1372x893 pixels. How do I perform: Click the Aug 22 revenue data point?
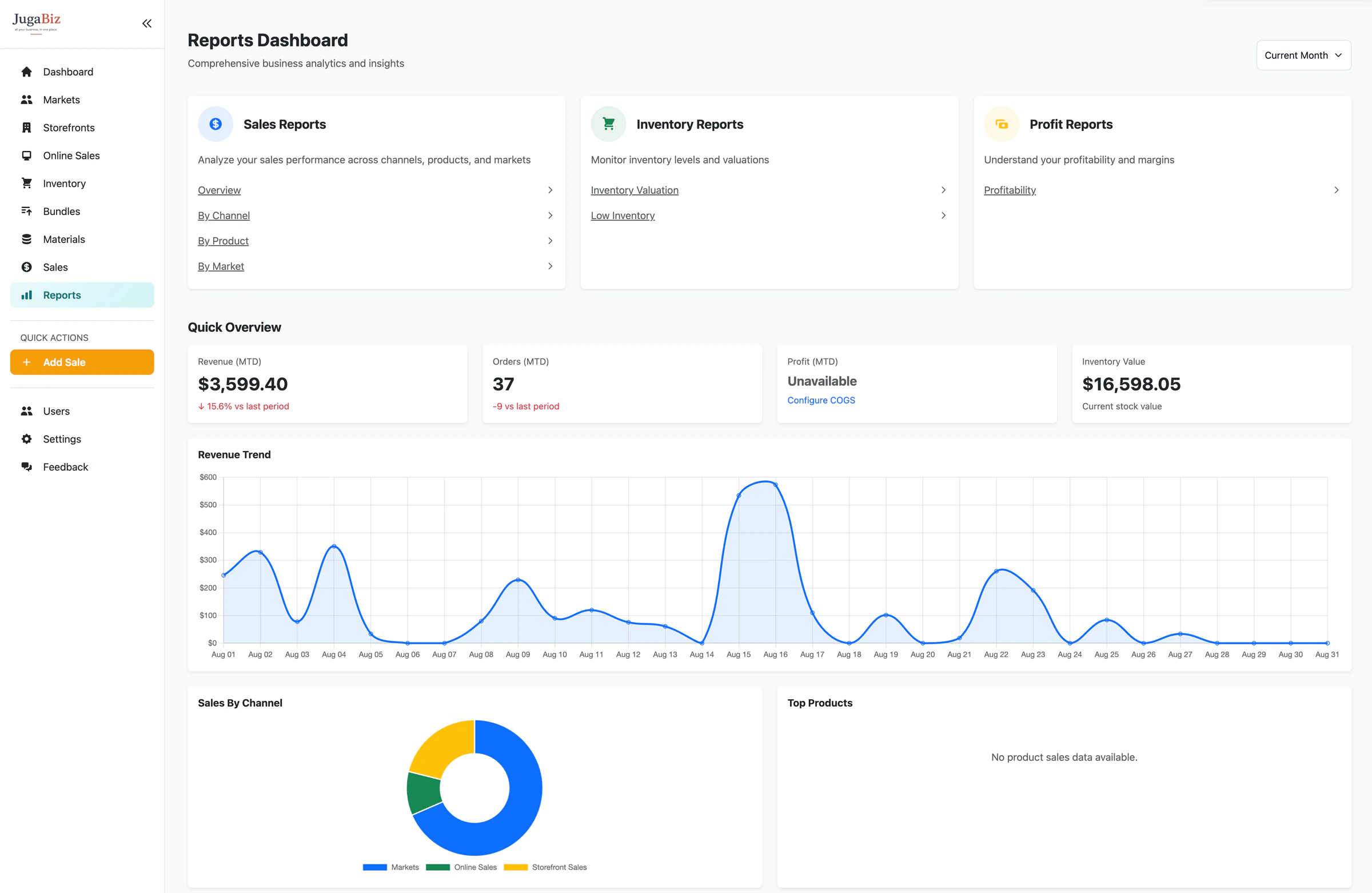pyautogui.click(x=996, y=571)
